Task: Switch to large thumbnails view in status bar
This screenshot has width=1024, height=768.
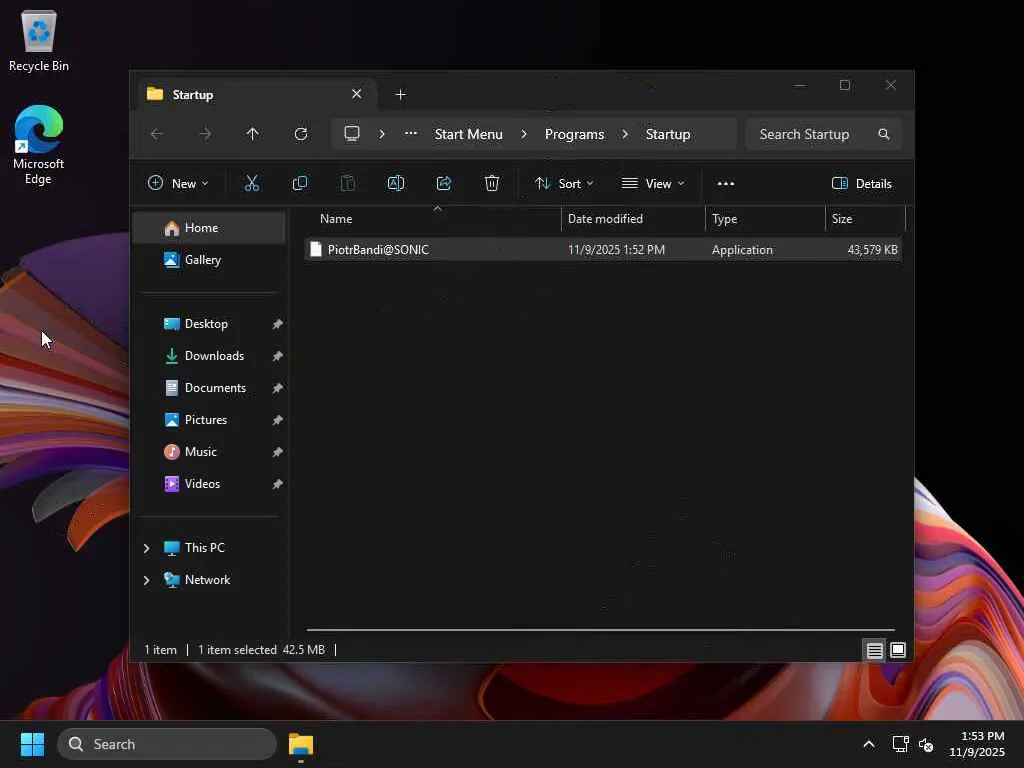Action: click(x=898, y=650)
